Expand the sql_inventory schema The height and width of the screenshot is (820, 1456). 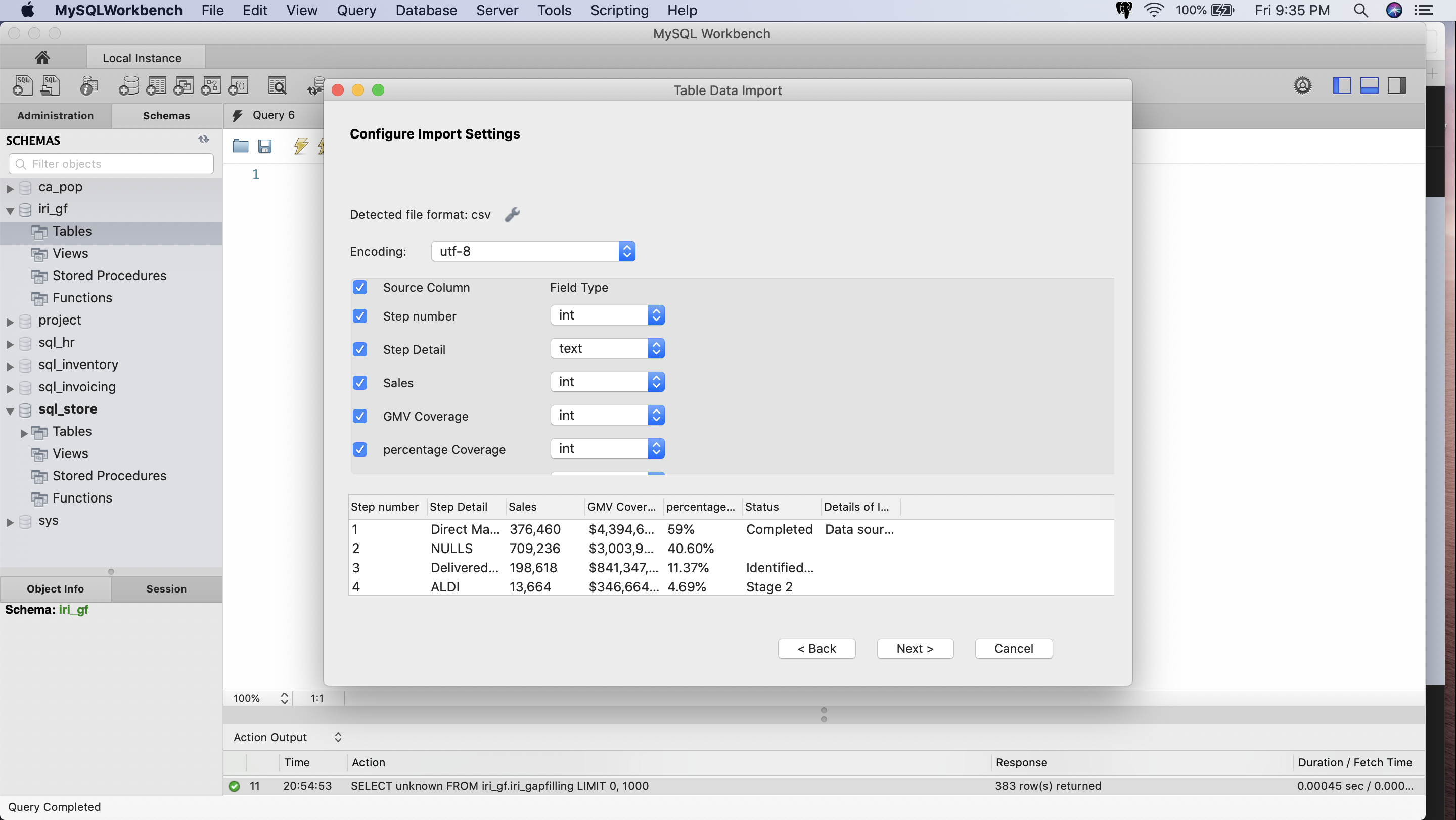click(x=10, y=366)
